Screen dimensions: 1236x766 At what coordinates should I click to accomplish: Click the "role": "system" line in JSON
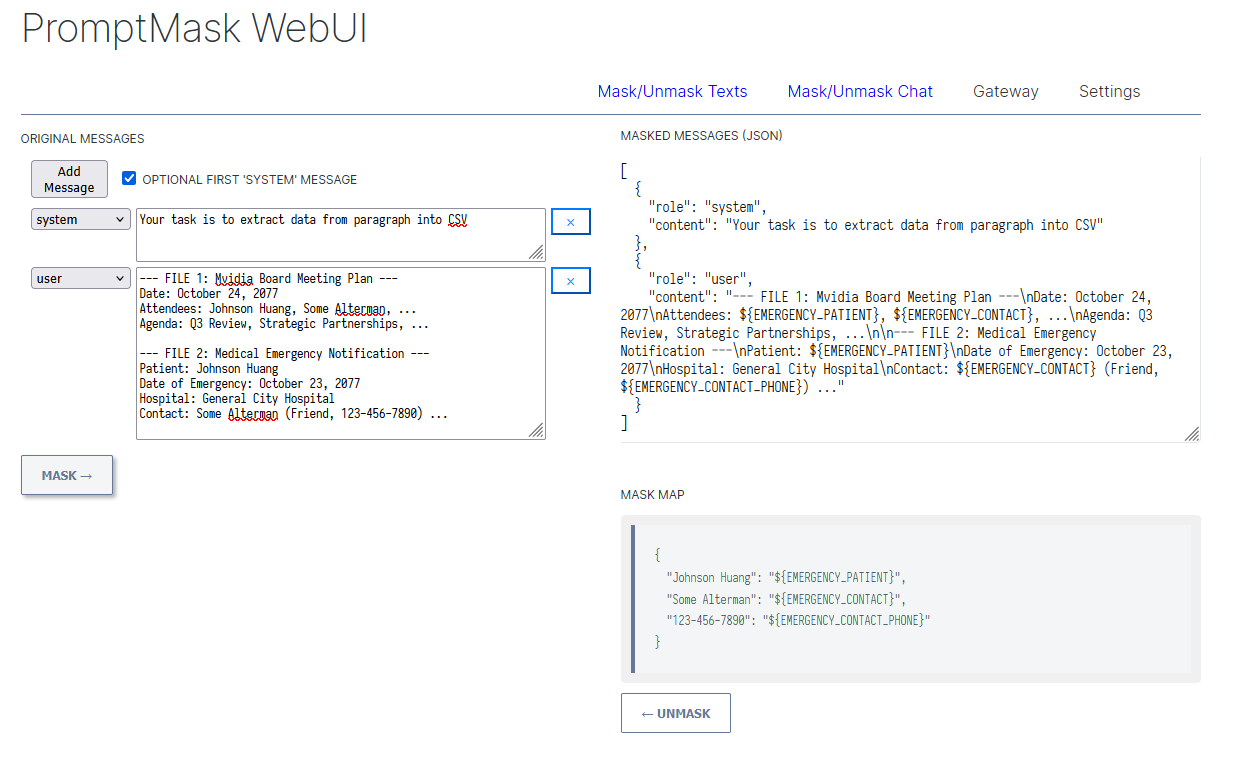pos(706,207)
